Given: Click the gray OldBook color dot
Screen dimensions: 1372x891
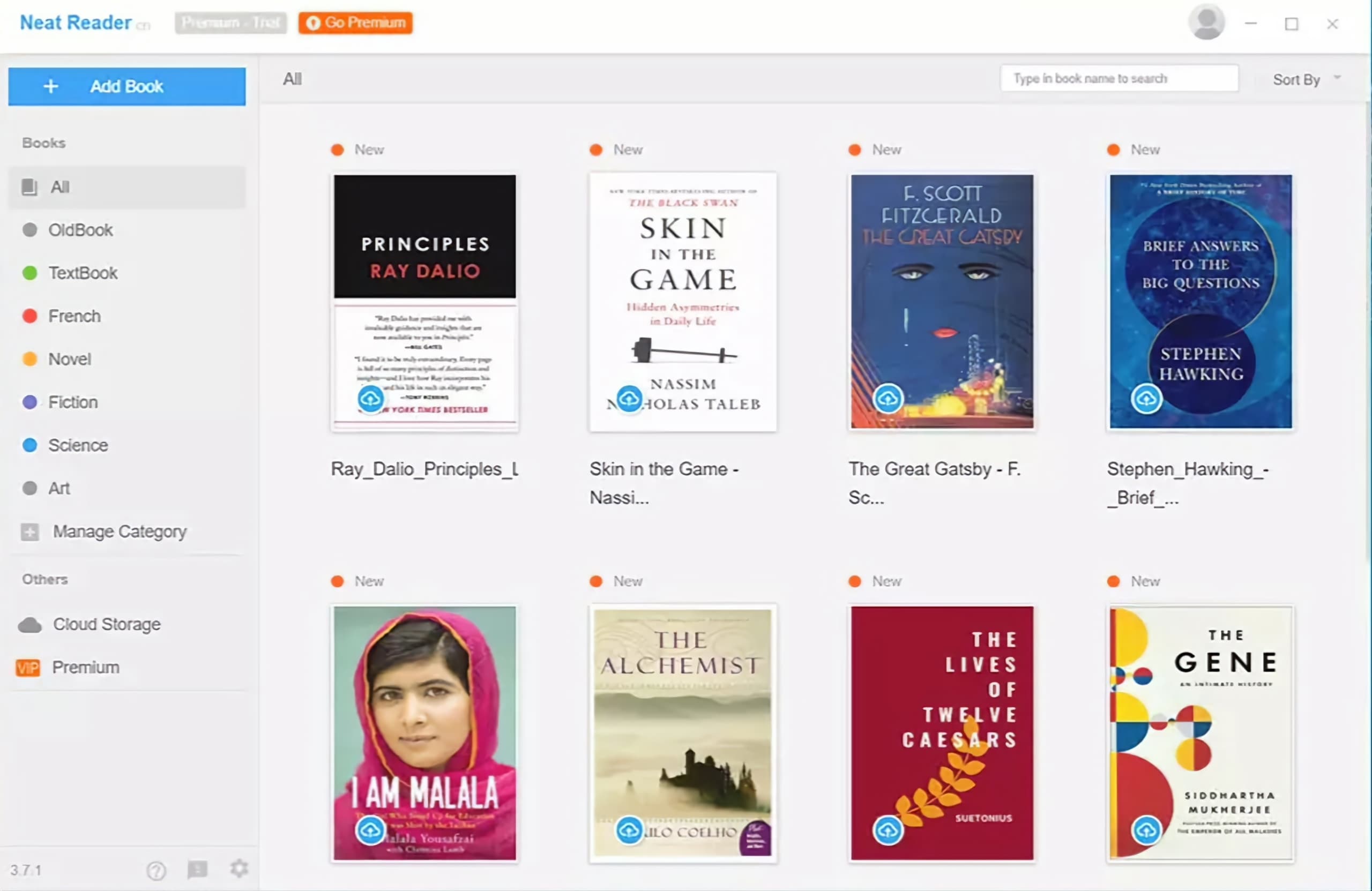Looking at the screenshot, I should (x=30, y=230).
